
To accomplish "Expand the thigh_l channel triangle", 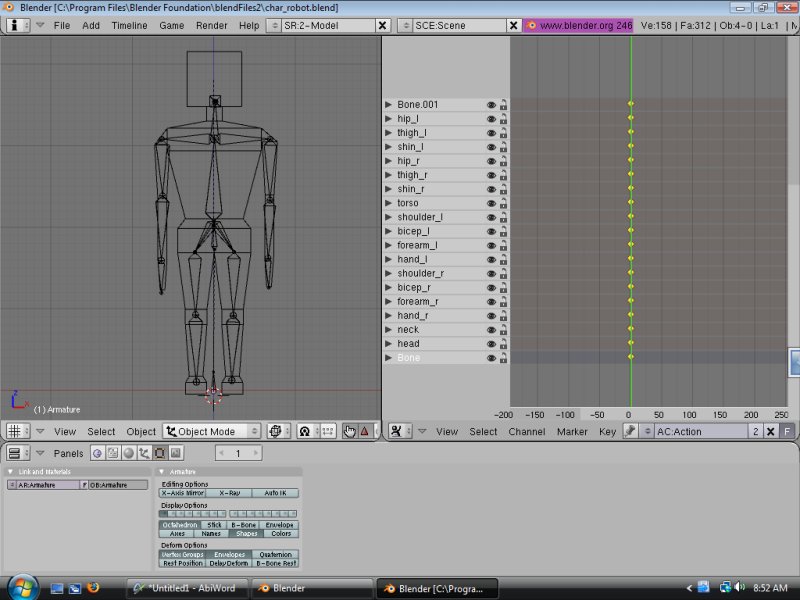I will pos(389,133).
